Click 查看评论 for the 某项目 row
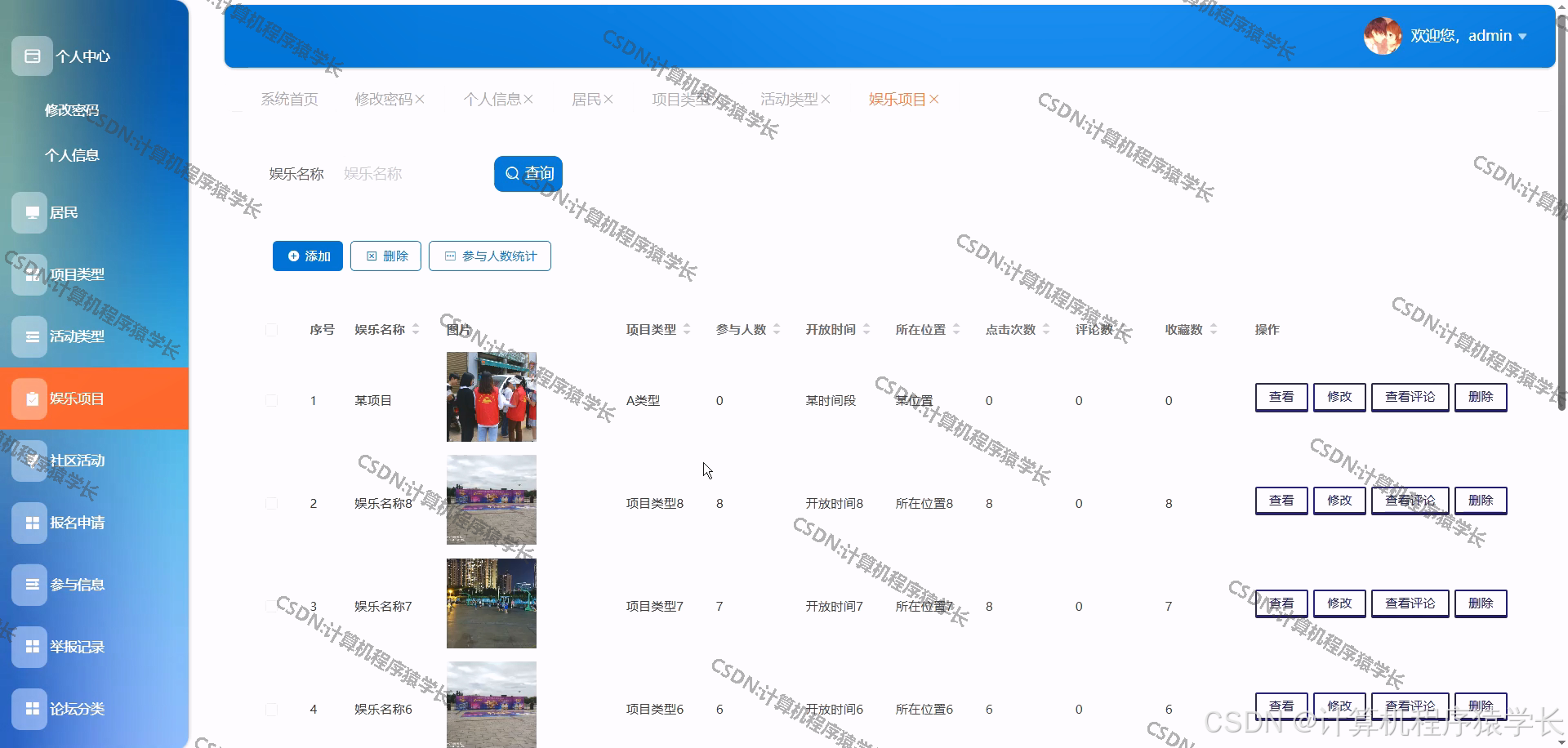 coord(1410,398)
